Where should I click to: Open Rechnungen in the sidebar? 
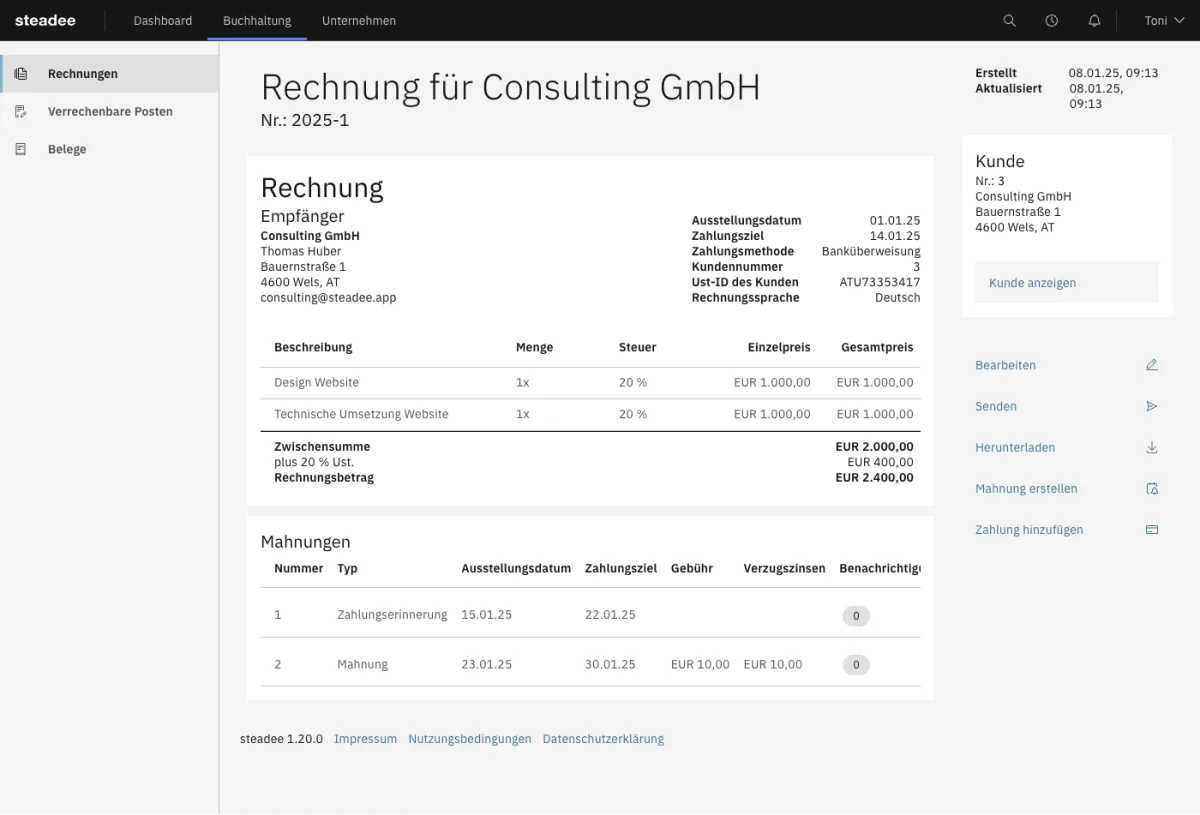click(x=83, y=74)
